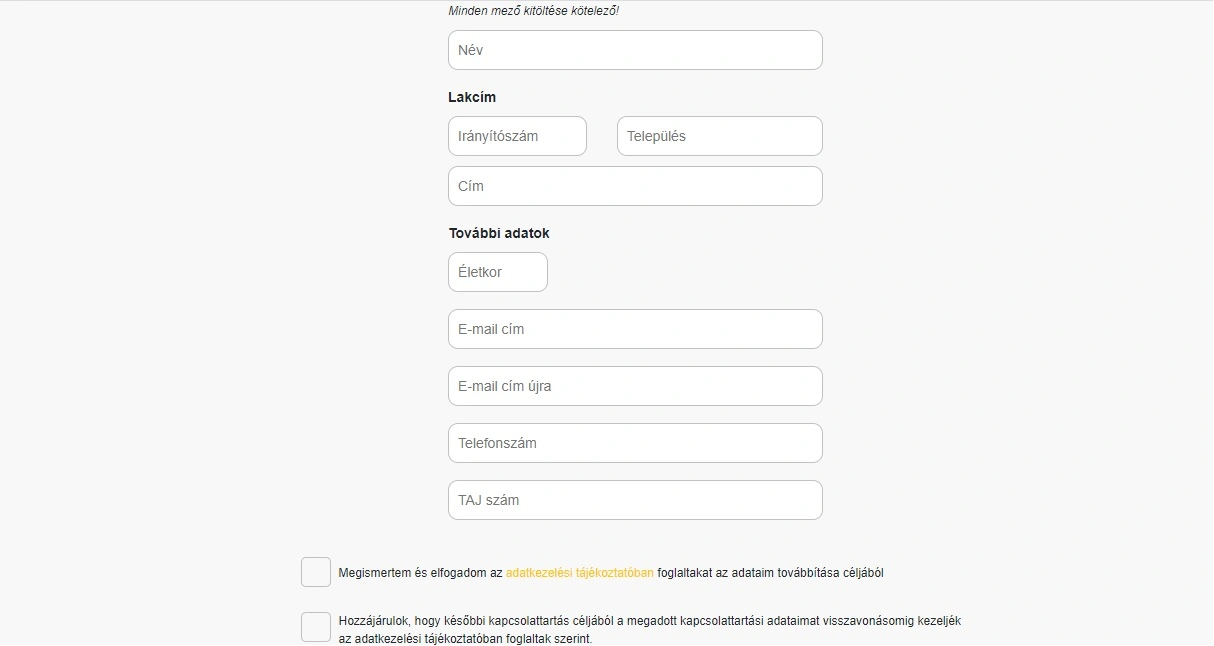The width and height of the screenshot is (1214, 646).
Task: Click the Lakcím section heading
Action: pyautogui.click(x=472, y=97)
